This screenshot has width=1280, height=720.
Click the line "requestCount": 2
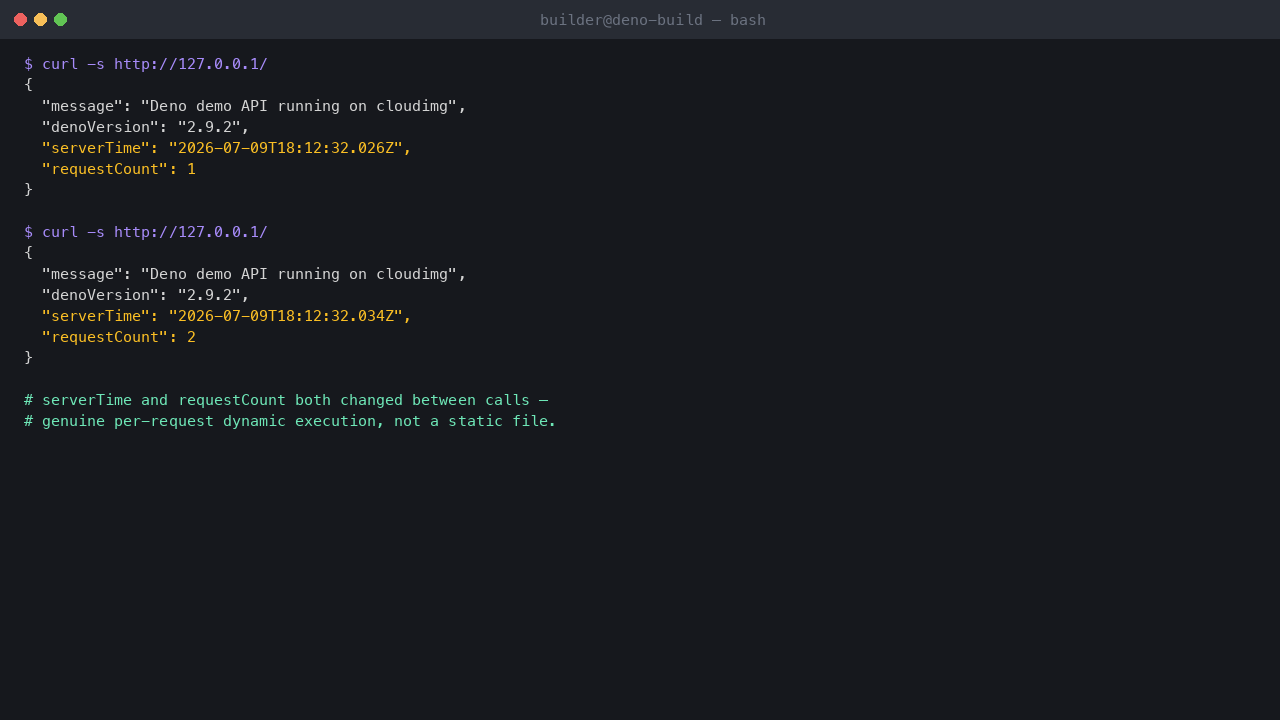pos(118,337)
